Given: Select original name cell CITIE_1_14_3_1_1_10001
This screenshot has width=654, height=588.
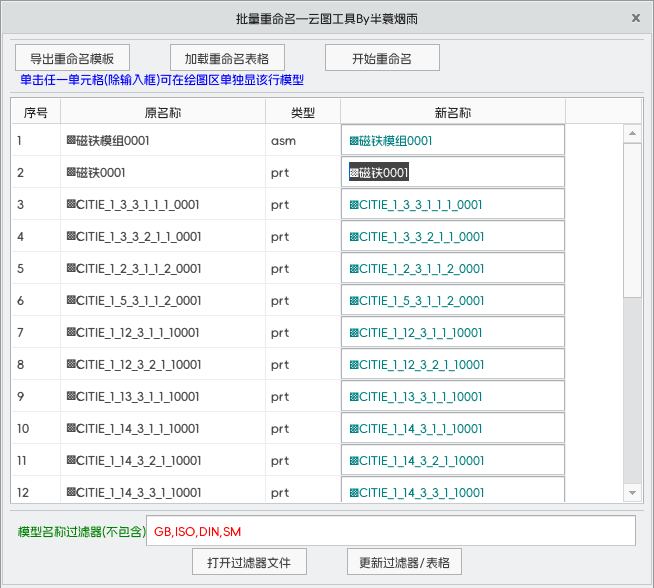Looking at the screenshot, I should (163, 428).
